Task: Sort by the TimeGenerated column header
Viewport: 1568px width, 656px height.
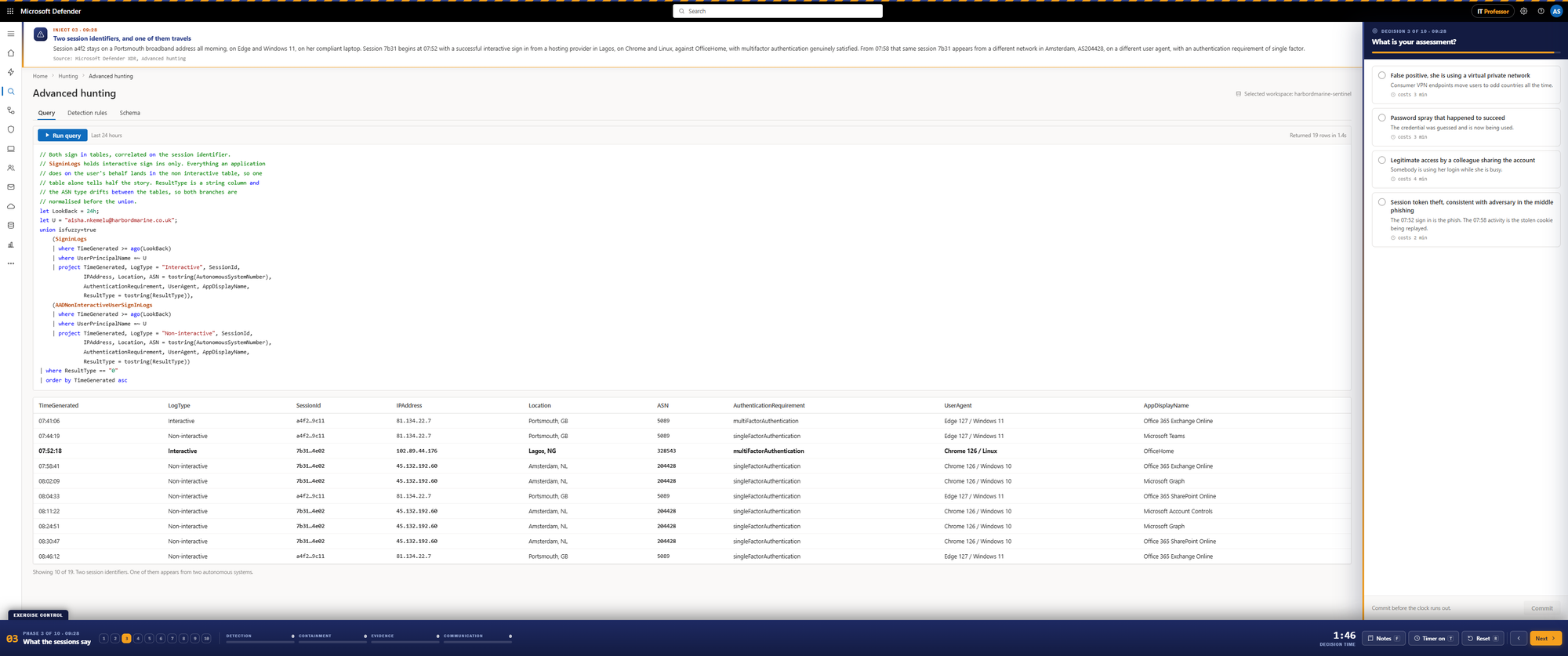Action: [59, 406]
